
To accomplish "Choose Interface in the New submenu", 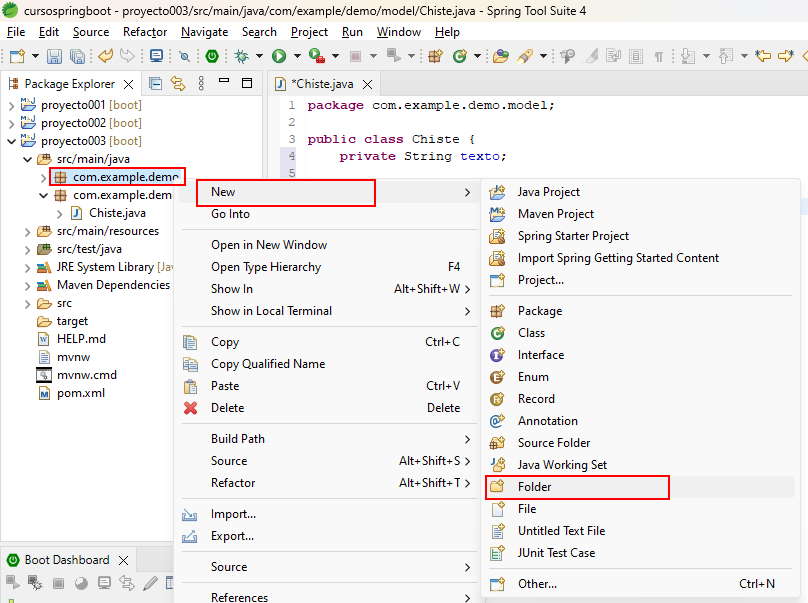I will coord(639,355).
